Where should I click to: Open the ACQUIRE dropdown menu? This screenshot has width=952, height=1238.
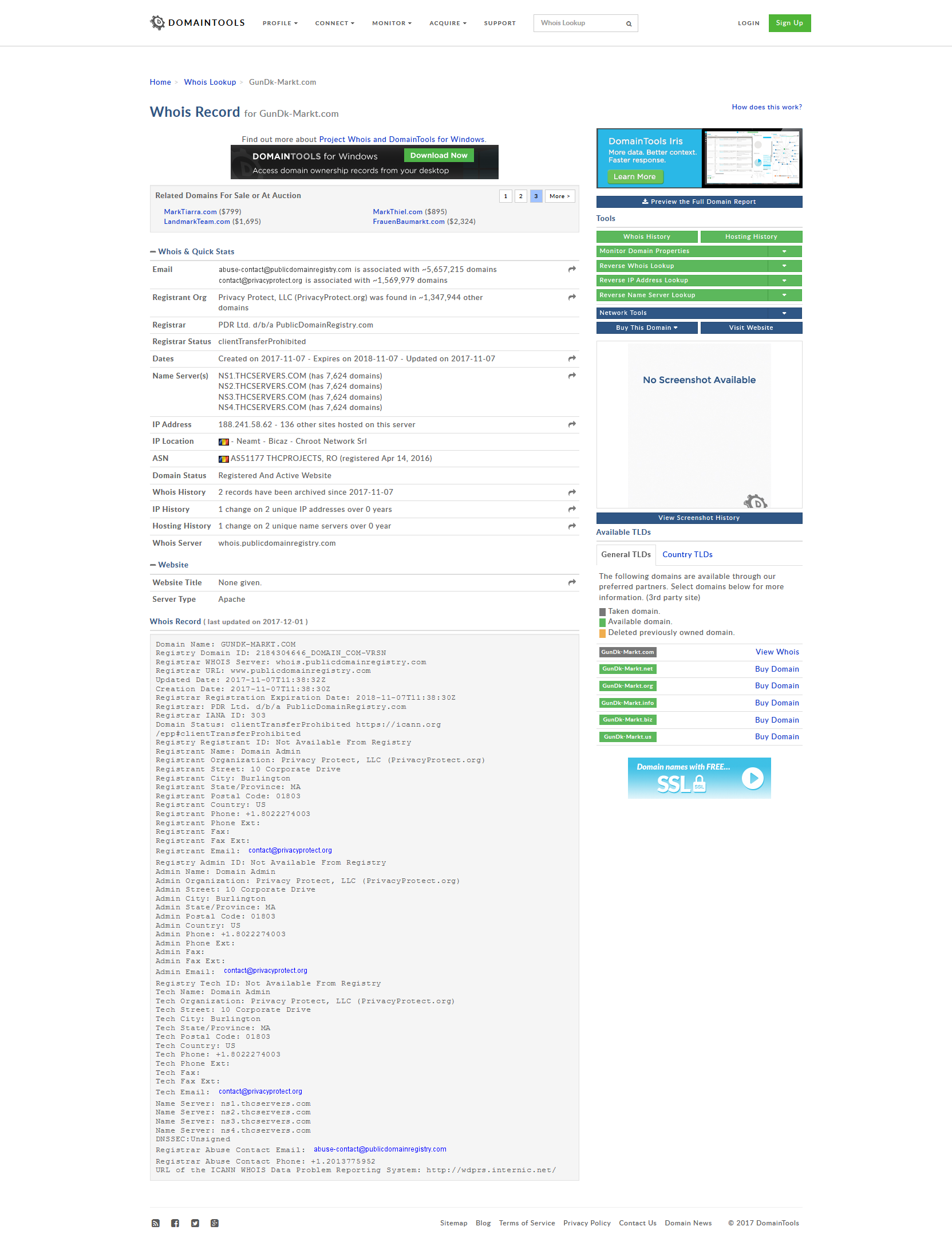coord(448,23)
